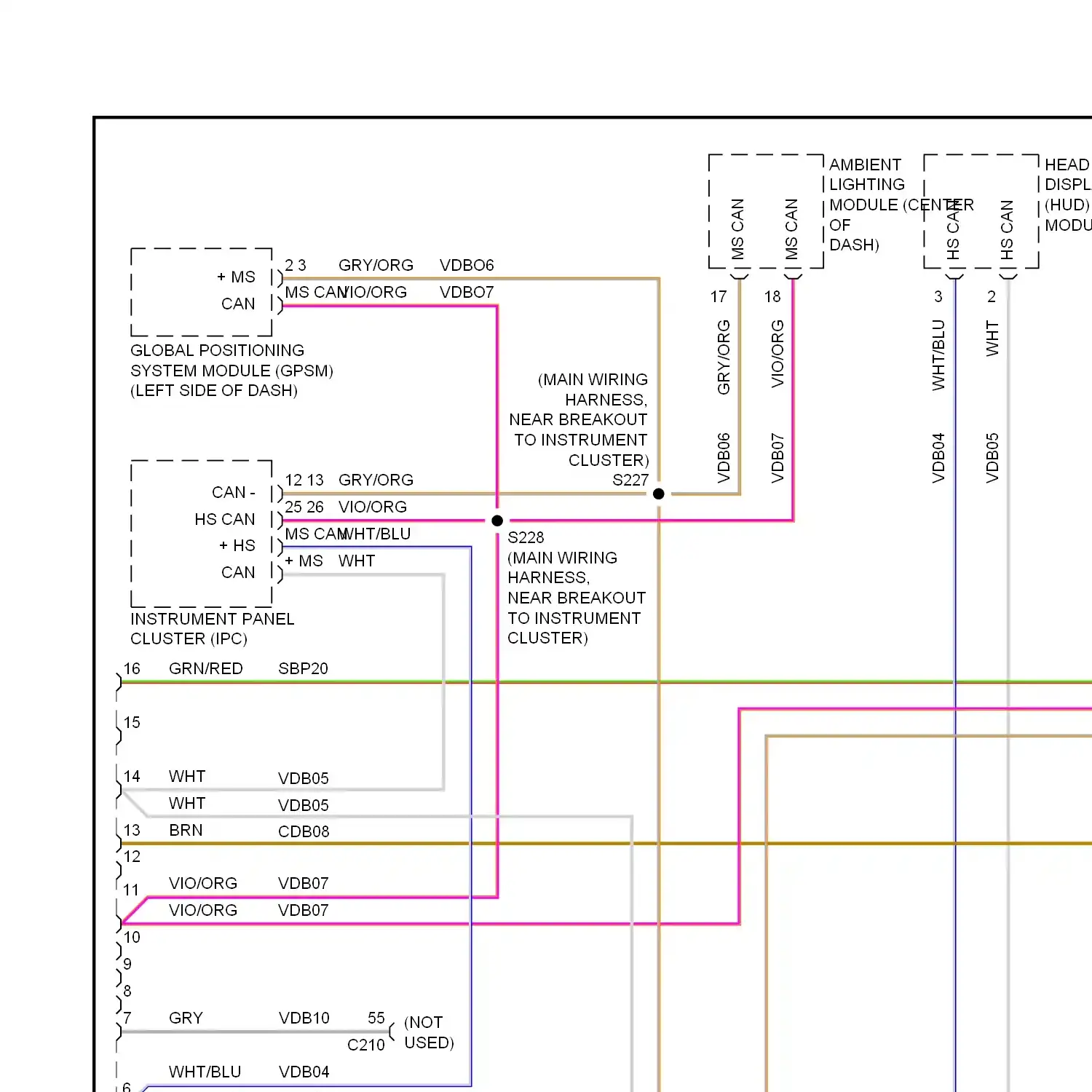Select the vertical VDB06 circuit code
Screen dimensions: 1092x1092
pyautogui.click(x=724, y=458)
